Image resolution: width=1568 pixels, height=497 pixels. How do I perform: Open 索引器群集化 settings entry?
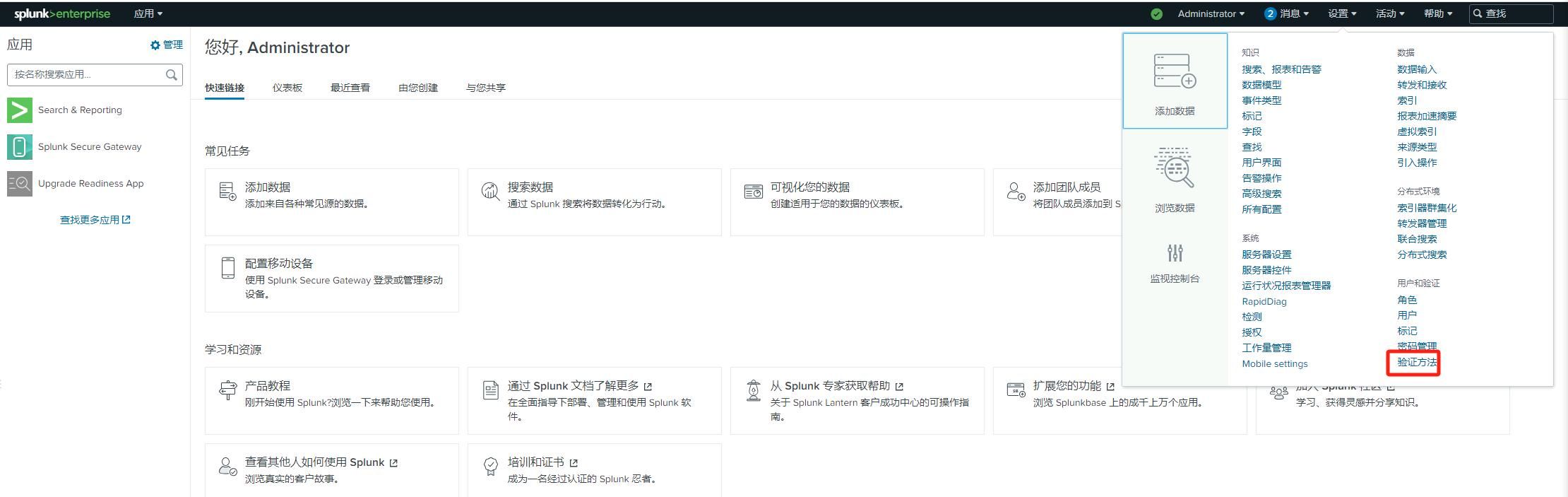[x=1427, y=208]
